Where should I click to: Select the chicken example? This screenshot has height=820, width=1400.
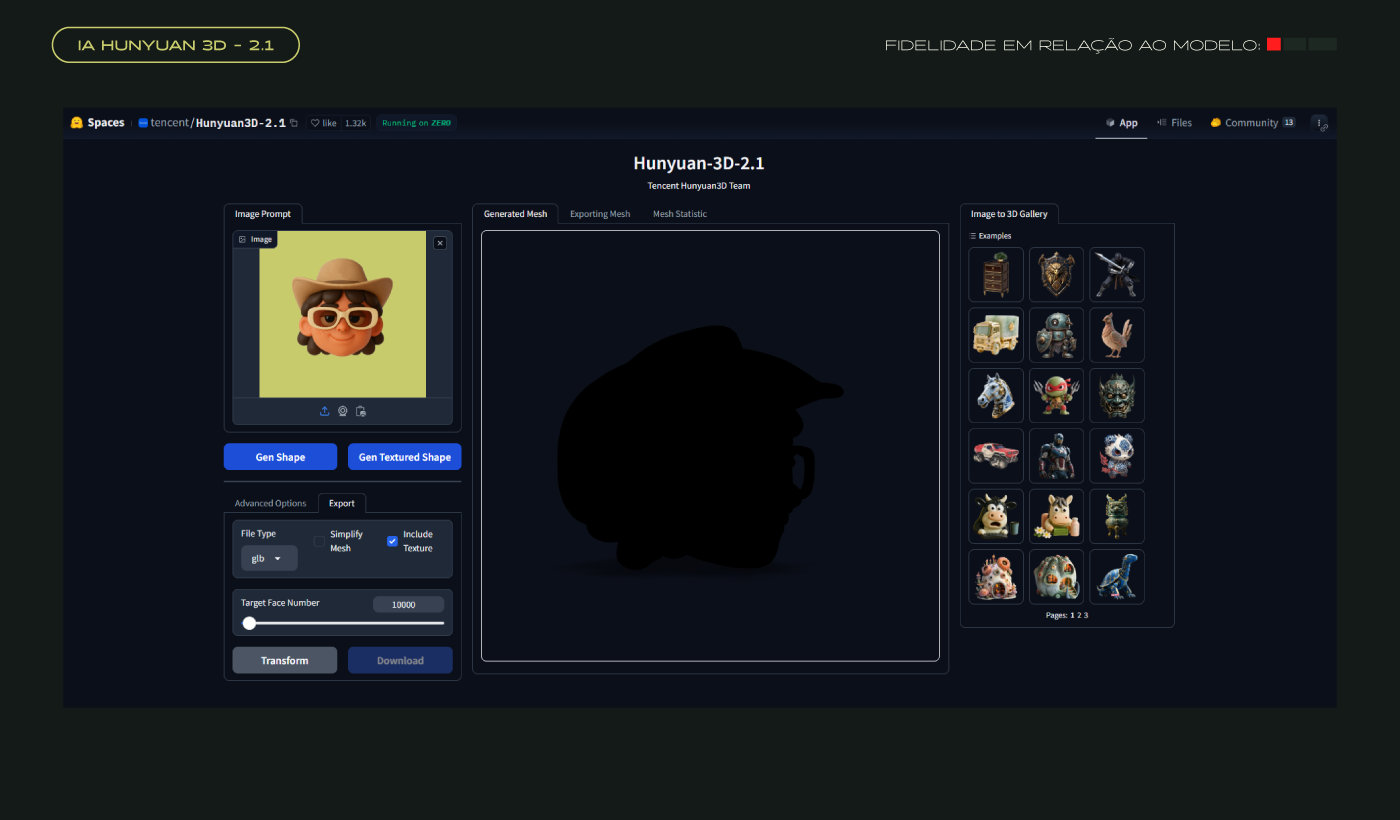(x=1117, y=335)
